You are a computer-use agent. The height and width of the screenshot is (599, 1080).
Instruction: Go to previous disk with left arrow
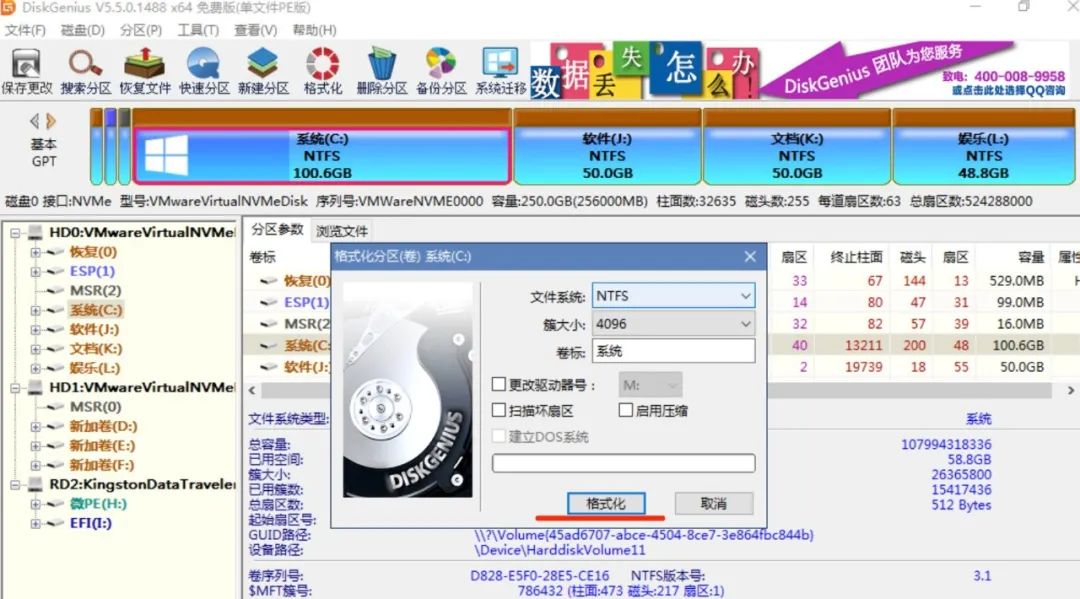point(34,121)
